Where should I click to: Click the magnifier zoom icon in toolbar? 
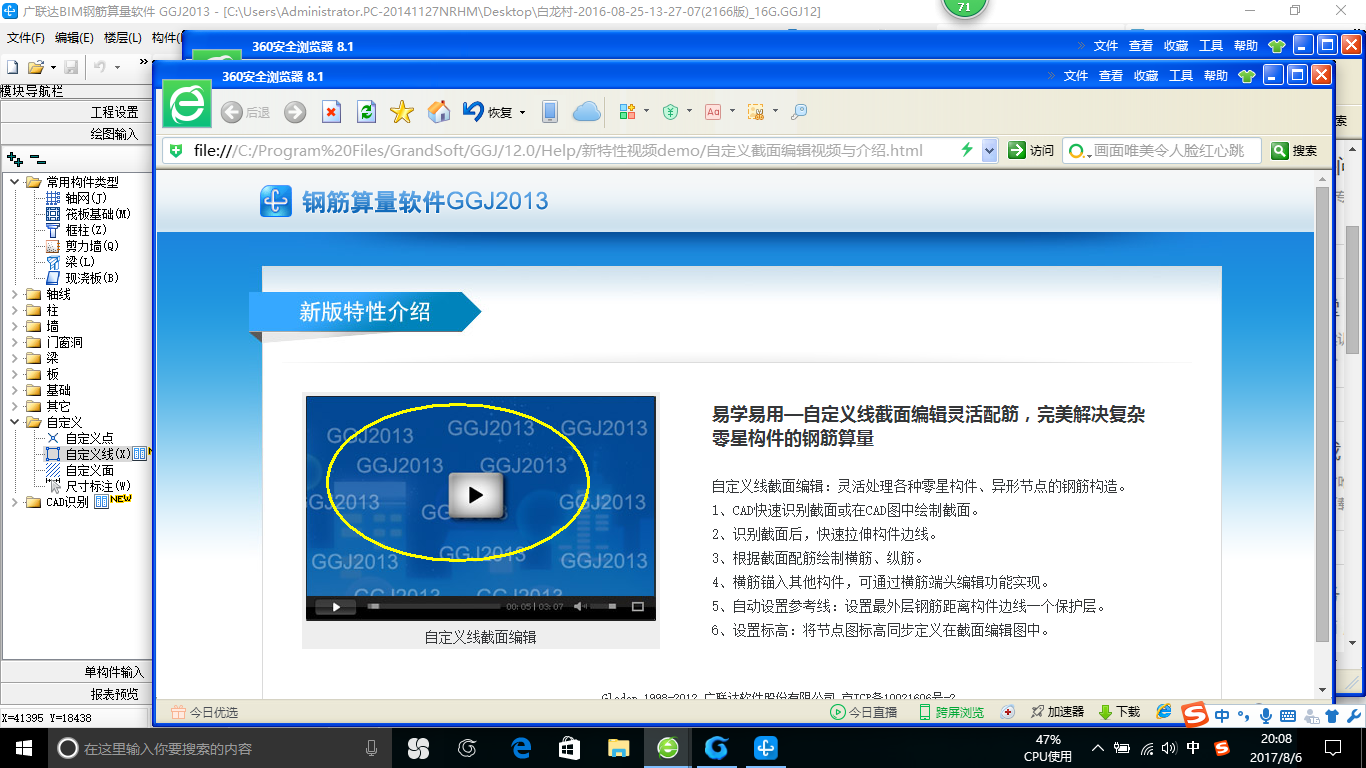[799, 112]
